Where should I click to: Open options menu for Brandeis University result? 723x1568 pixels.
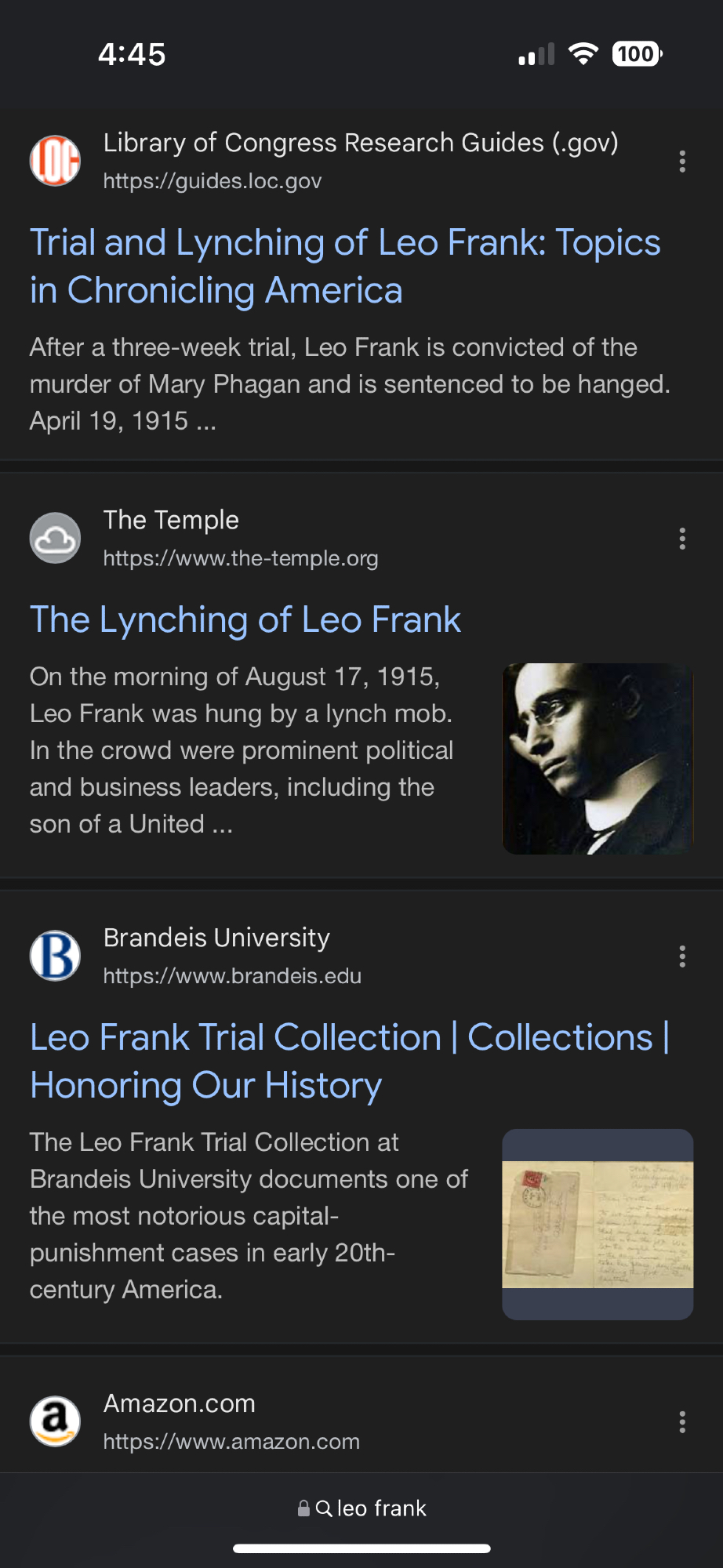pos(682,956)
